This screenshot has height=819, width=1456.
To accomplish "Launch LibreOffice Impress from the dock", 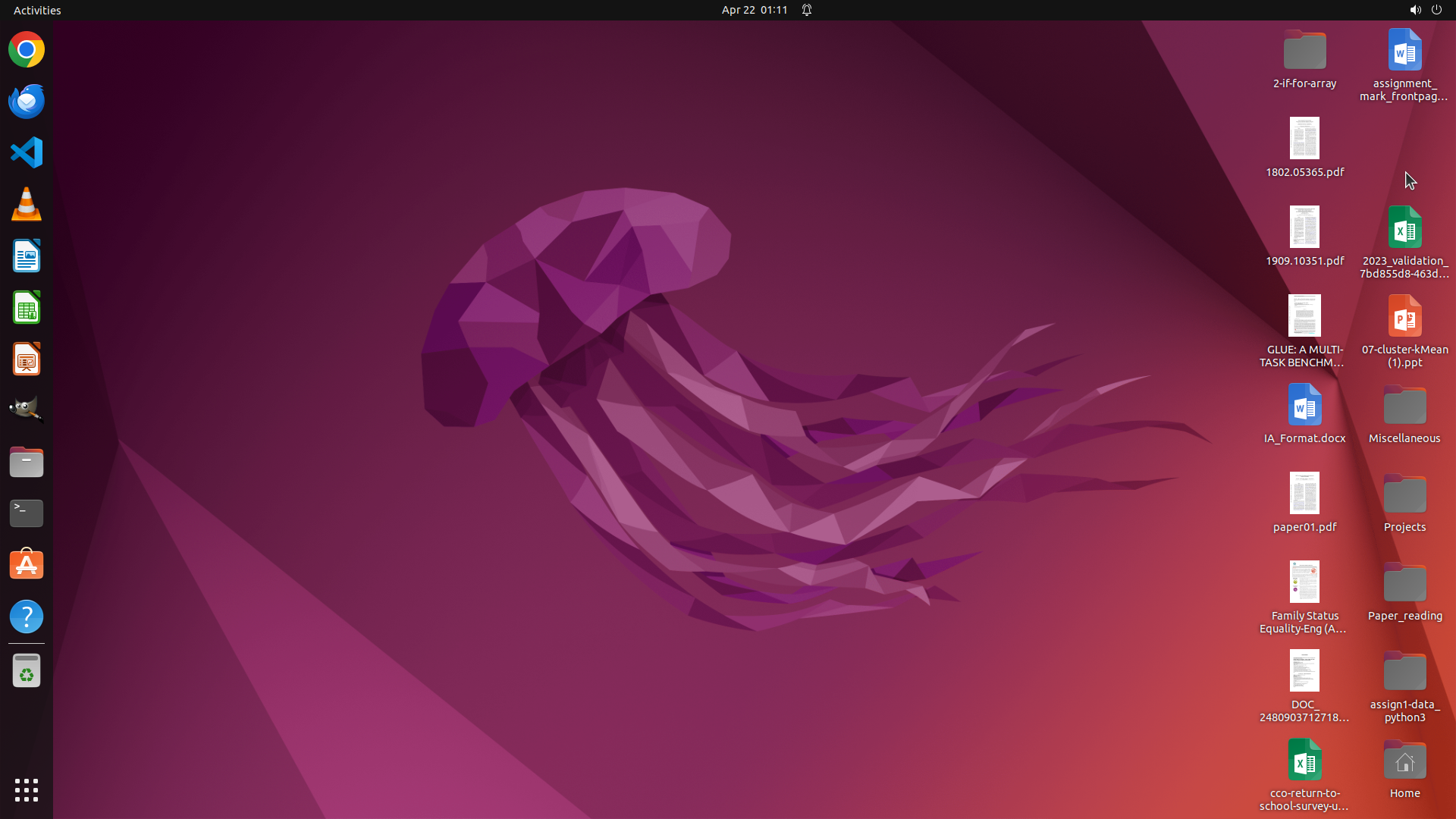I will [x=27, y=359].
